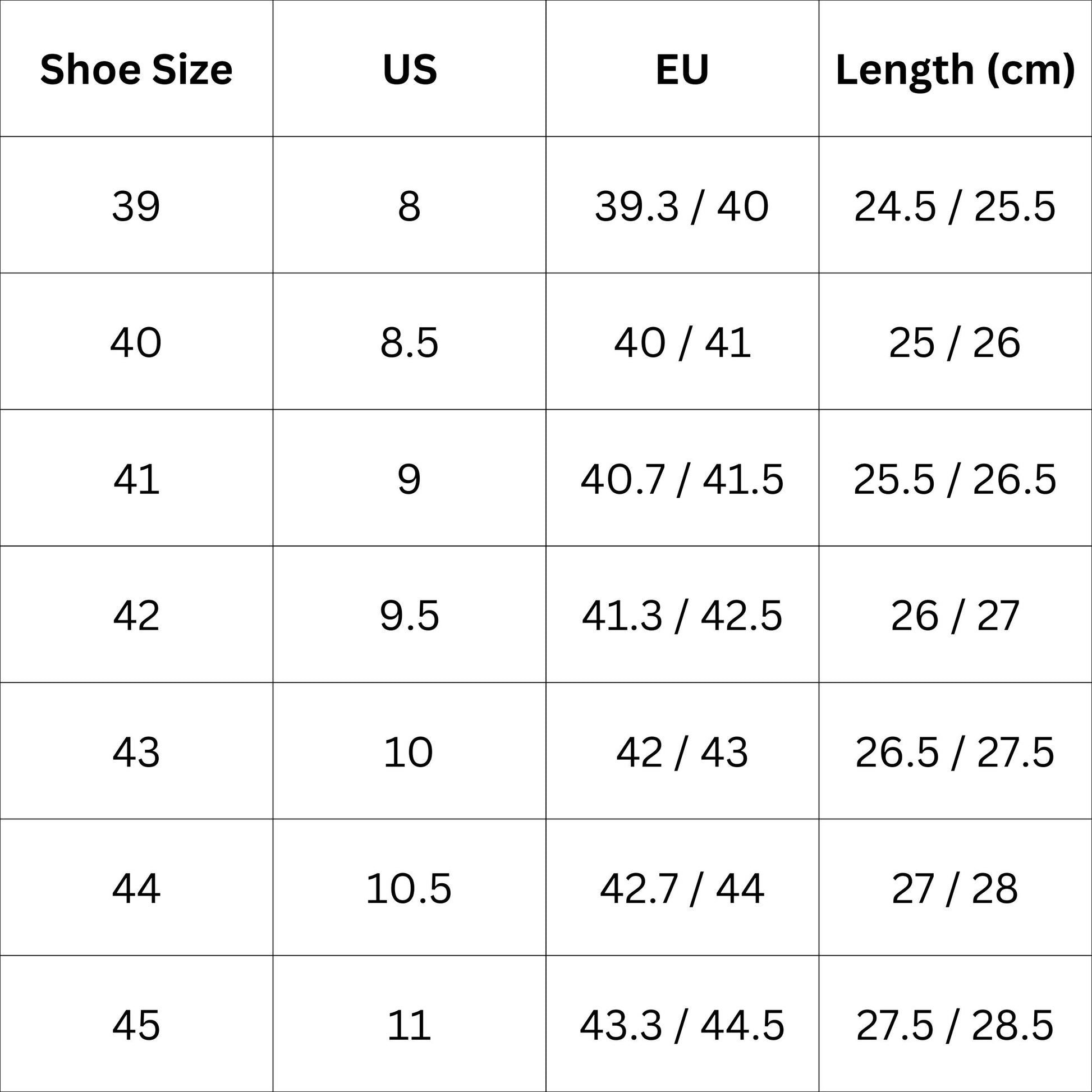Image resolution: width=1092 pixels, height=1092 pixels.
Task: Click the length 26.5 / 27.5 cell
Action: [x=955, y=753]
